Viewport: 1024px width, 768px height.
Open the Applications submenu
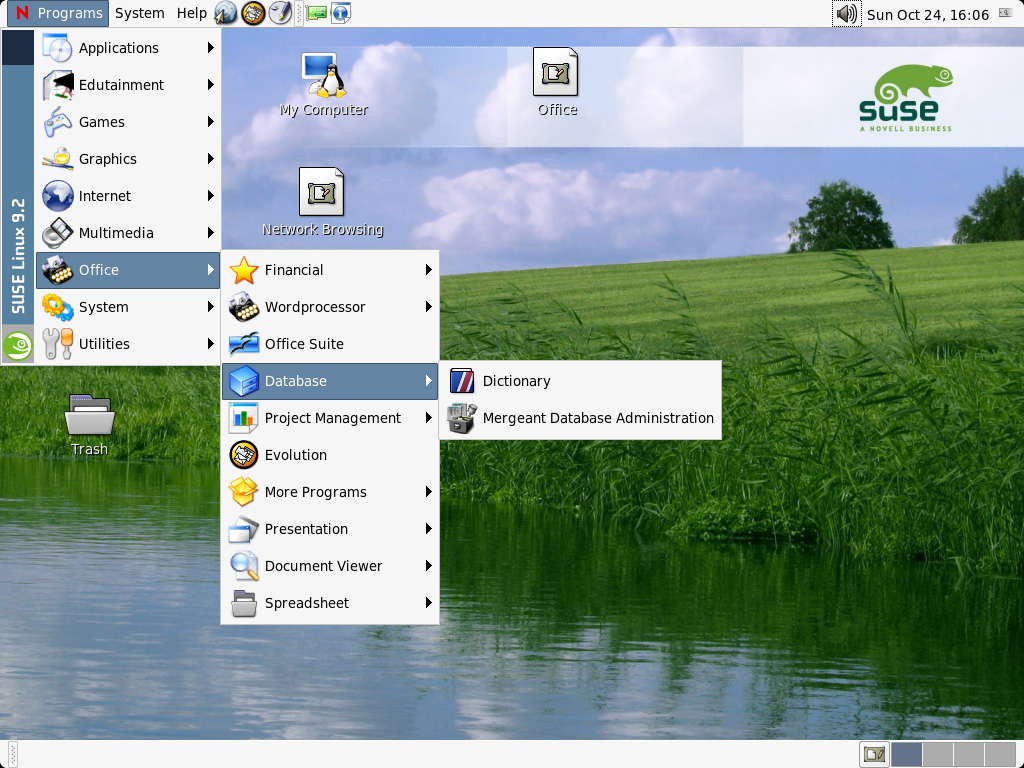click(128, 48)
